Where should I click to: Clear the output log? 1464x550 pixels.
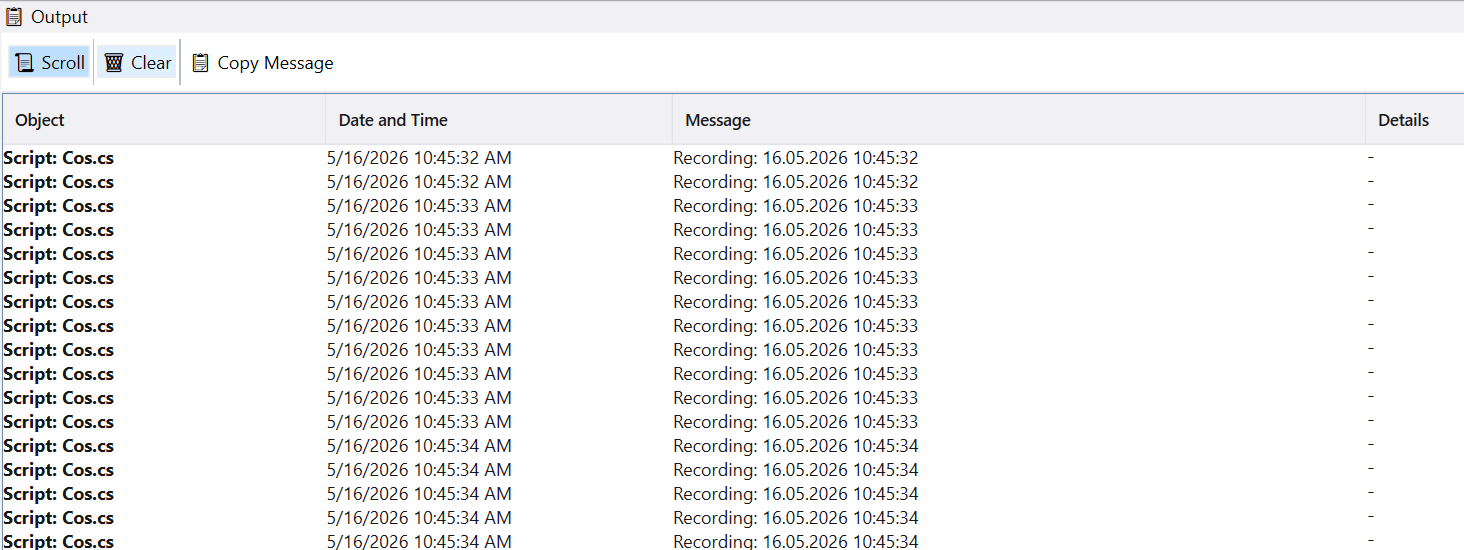(138, 62)
